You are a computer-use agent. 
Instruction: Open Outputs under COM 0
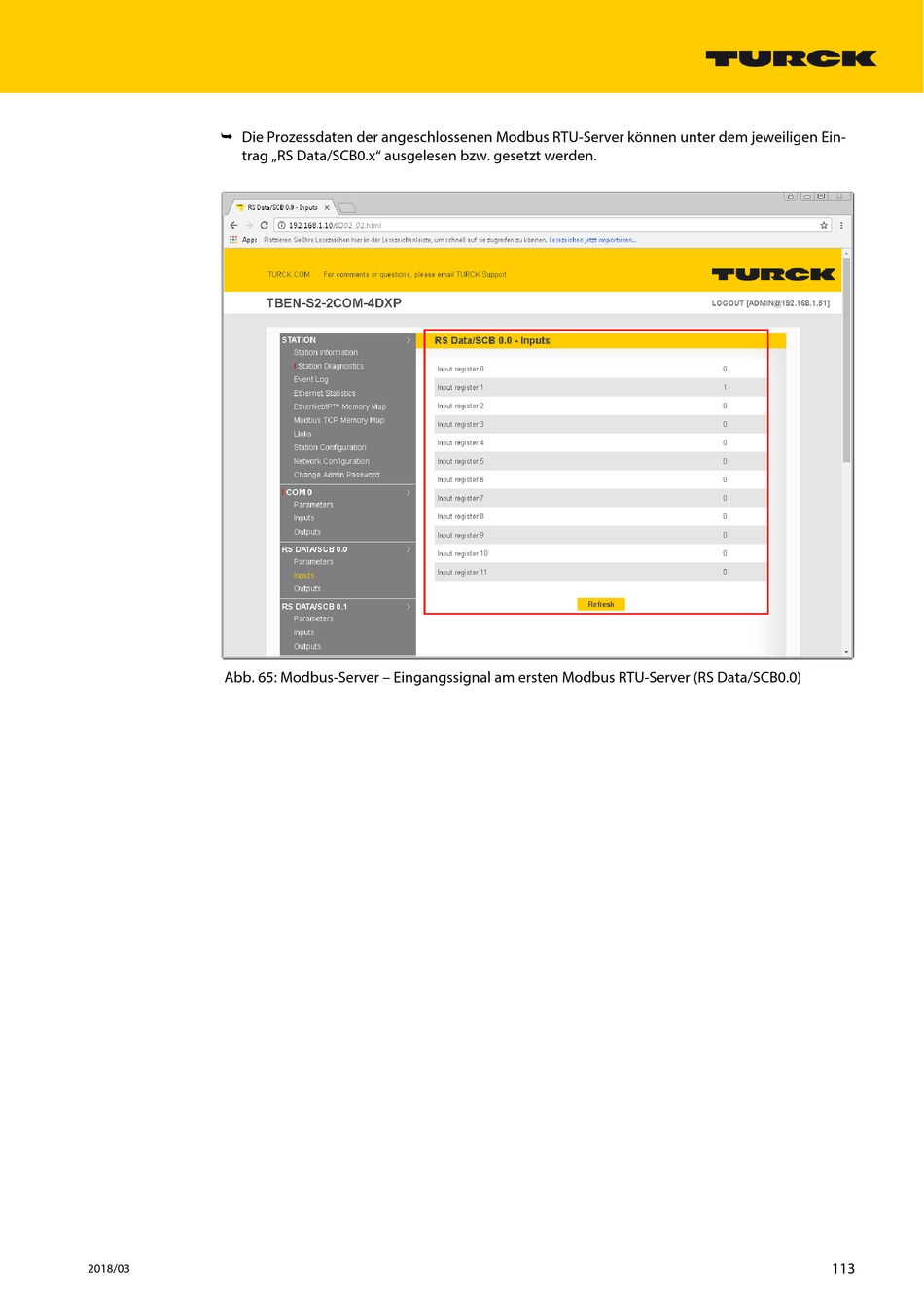pos(307,532)
